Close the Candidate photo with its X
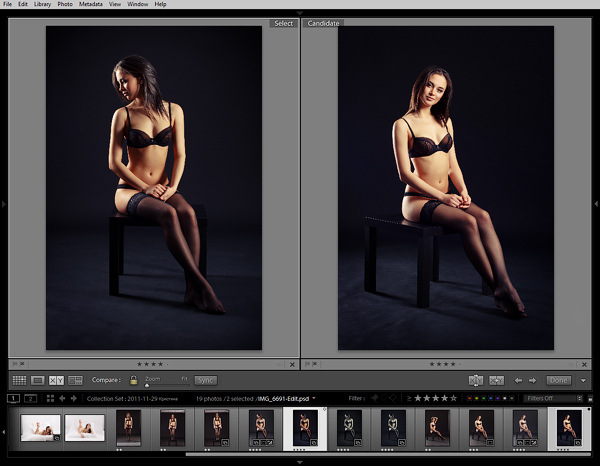Image resolution: width=600 pixels, height=466 pixels. [584, 365]
